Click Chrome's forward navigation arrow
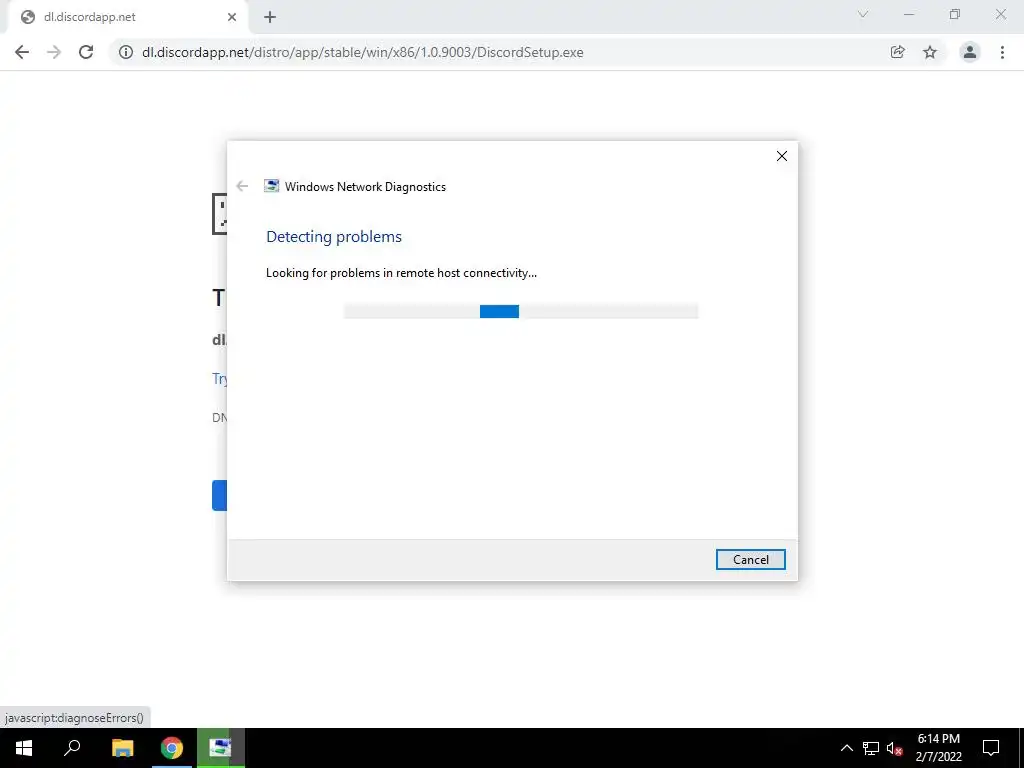This screenshot has width=1024, height=768. (x=54, y=52)
